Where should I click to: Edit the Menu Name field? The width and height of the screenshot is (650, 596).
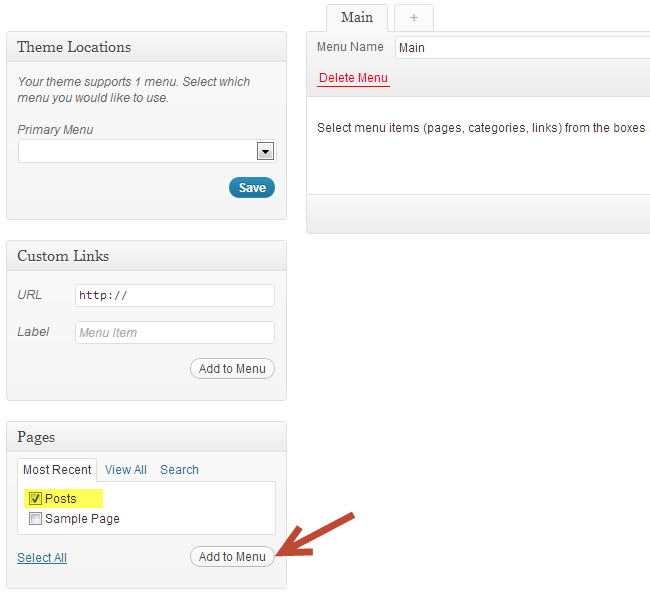522,47
